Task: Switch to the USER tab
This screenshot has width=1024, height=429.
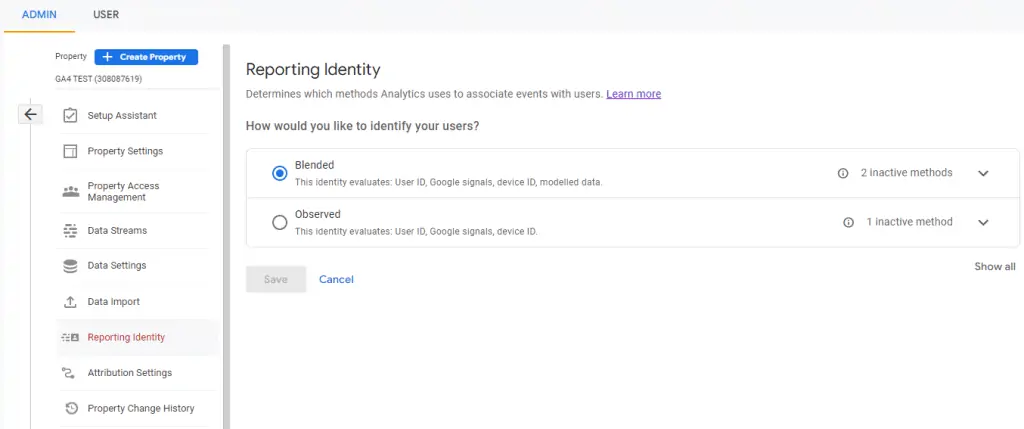Action: [x=106, y=14]
